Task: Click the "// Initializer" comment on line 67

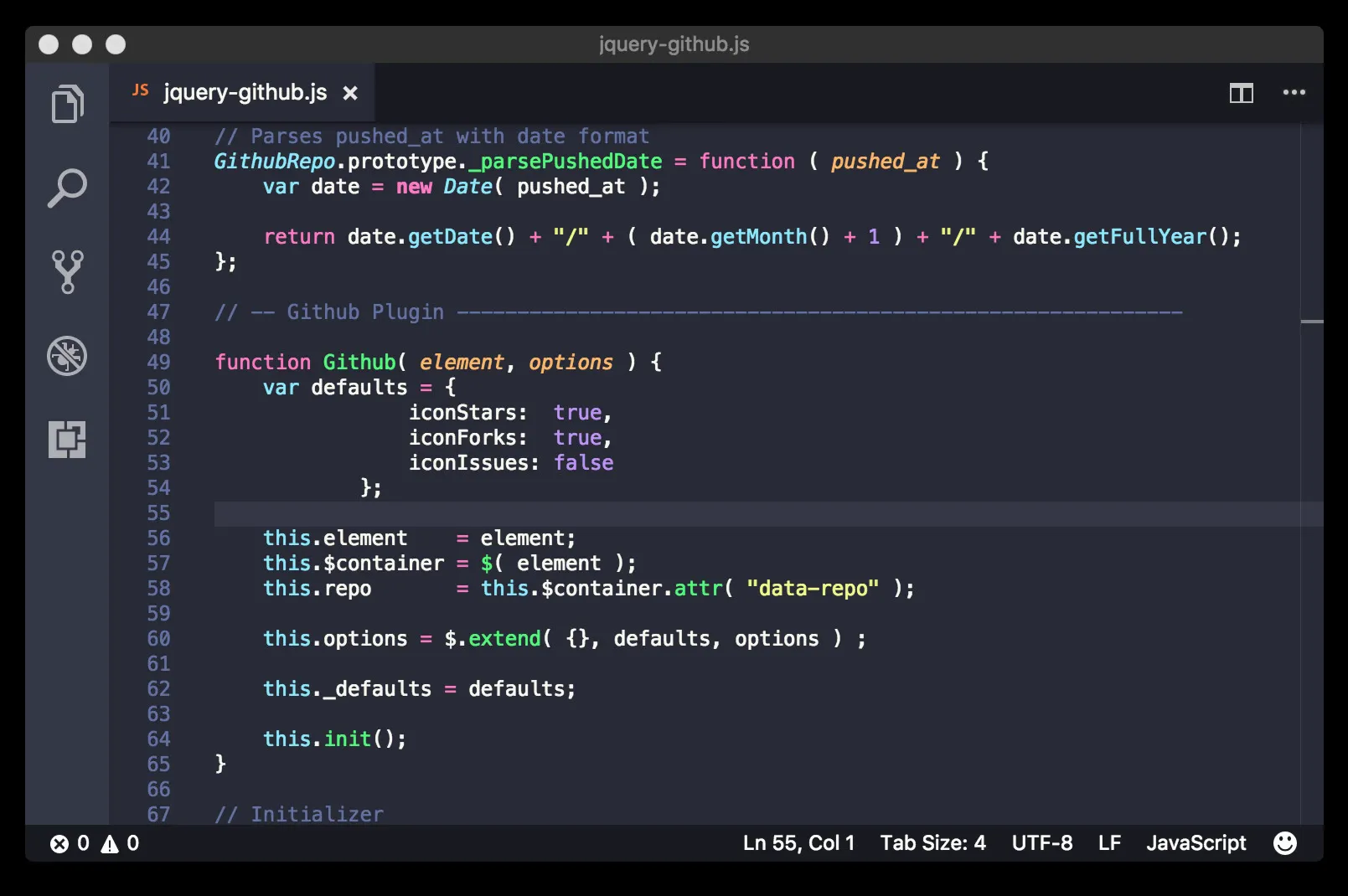Action: pyautogui.click(x=299, y=814)
